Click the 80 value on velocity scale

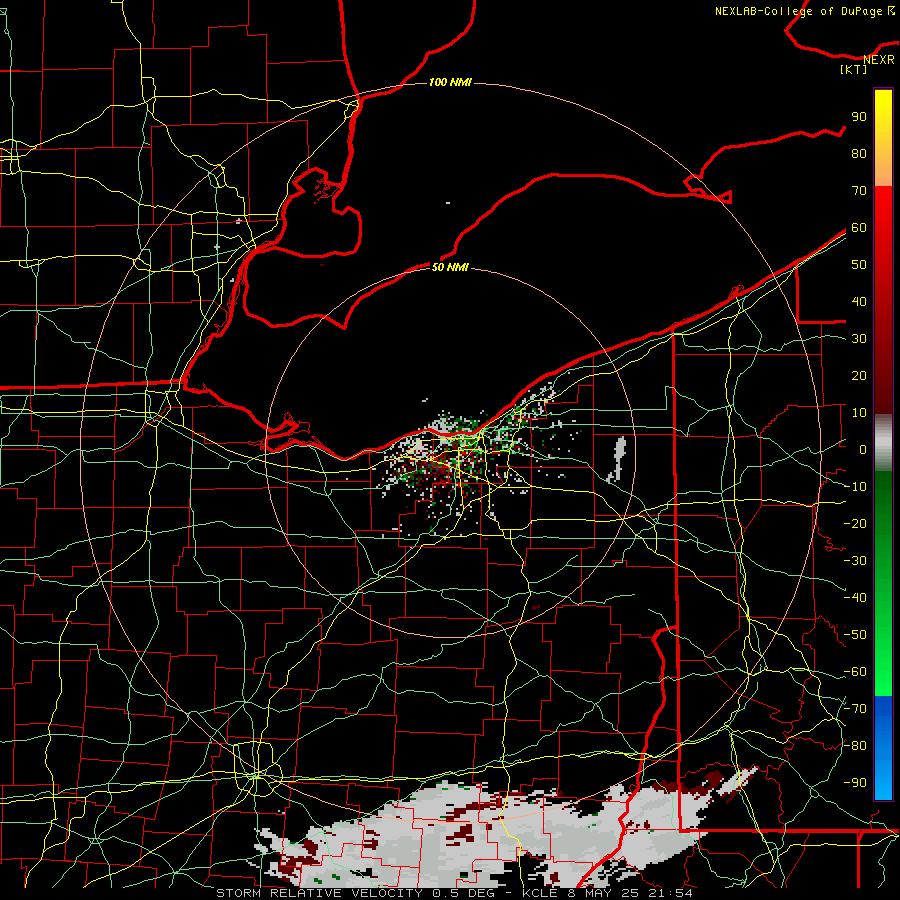click(859, 154)
